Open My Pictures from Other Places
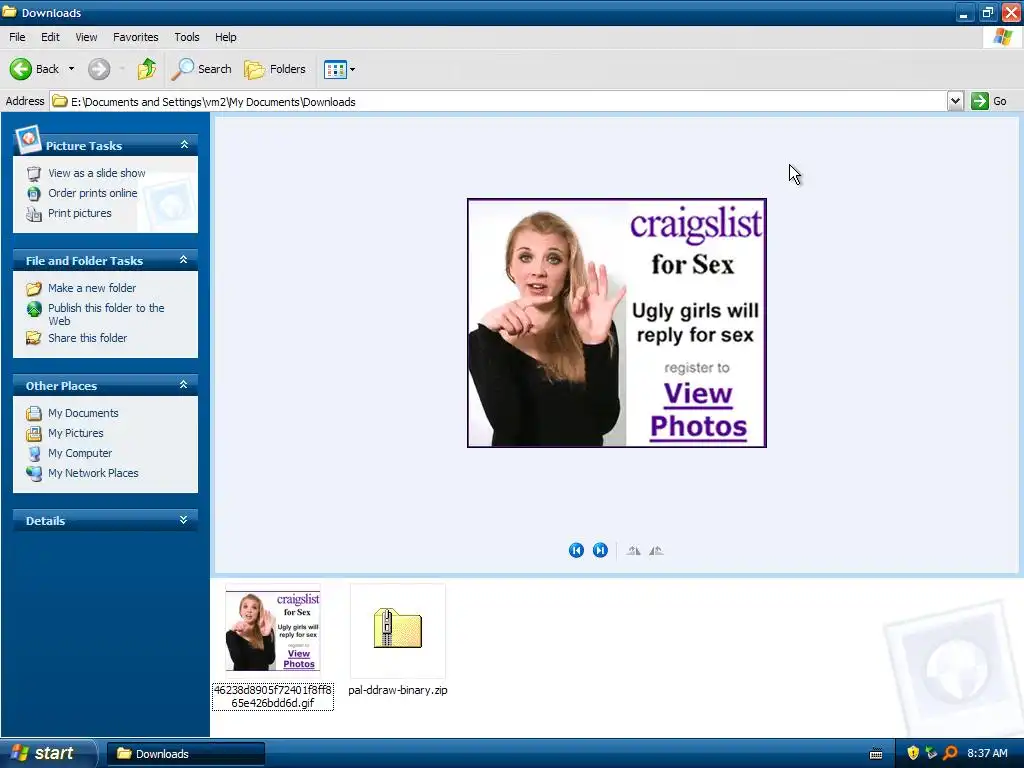The height and width of the screenshot is (768, 1024). point(76,433)
